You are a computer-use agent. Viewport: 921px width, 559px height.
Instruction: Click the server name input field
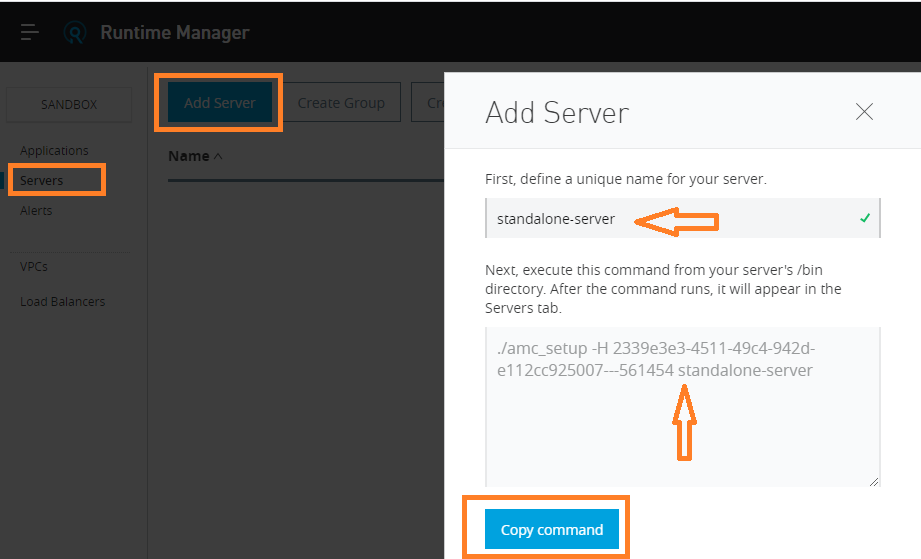point(683,218)
